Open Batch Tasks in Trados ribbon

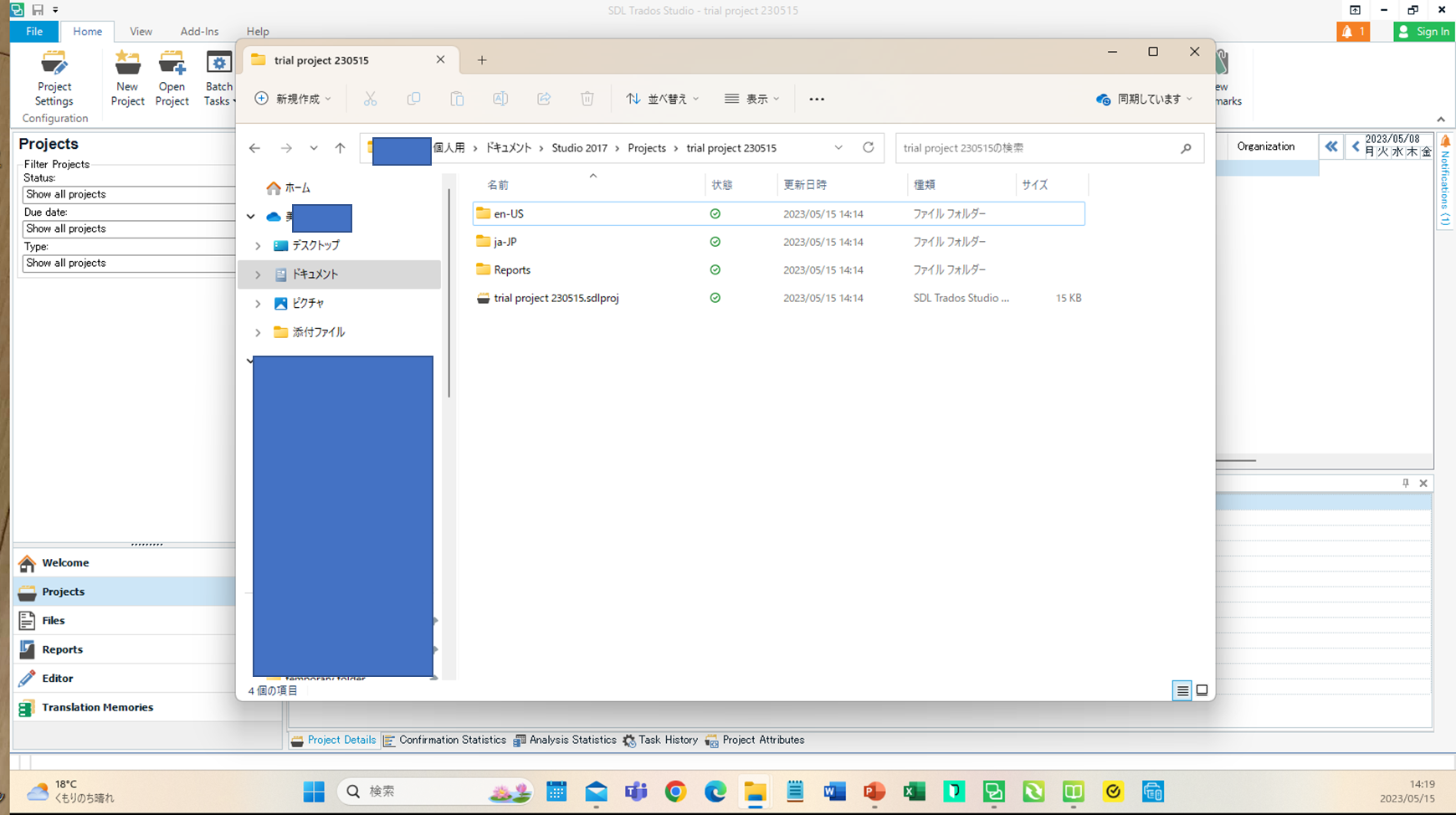[218, 79]
